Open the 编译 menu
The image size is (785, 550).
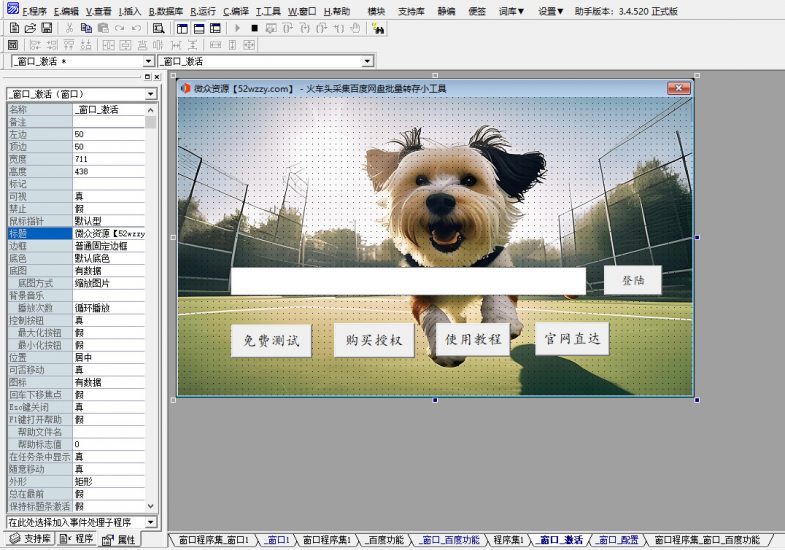236,12
